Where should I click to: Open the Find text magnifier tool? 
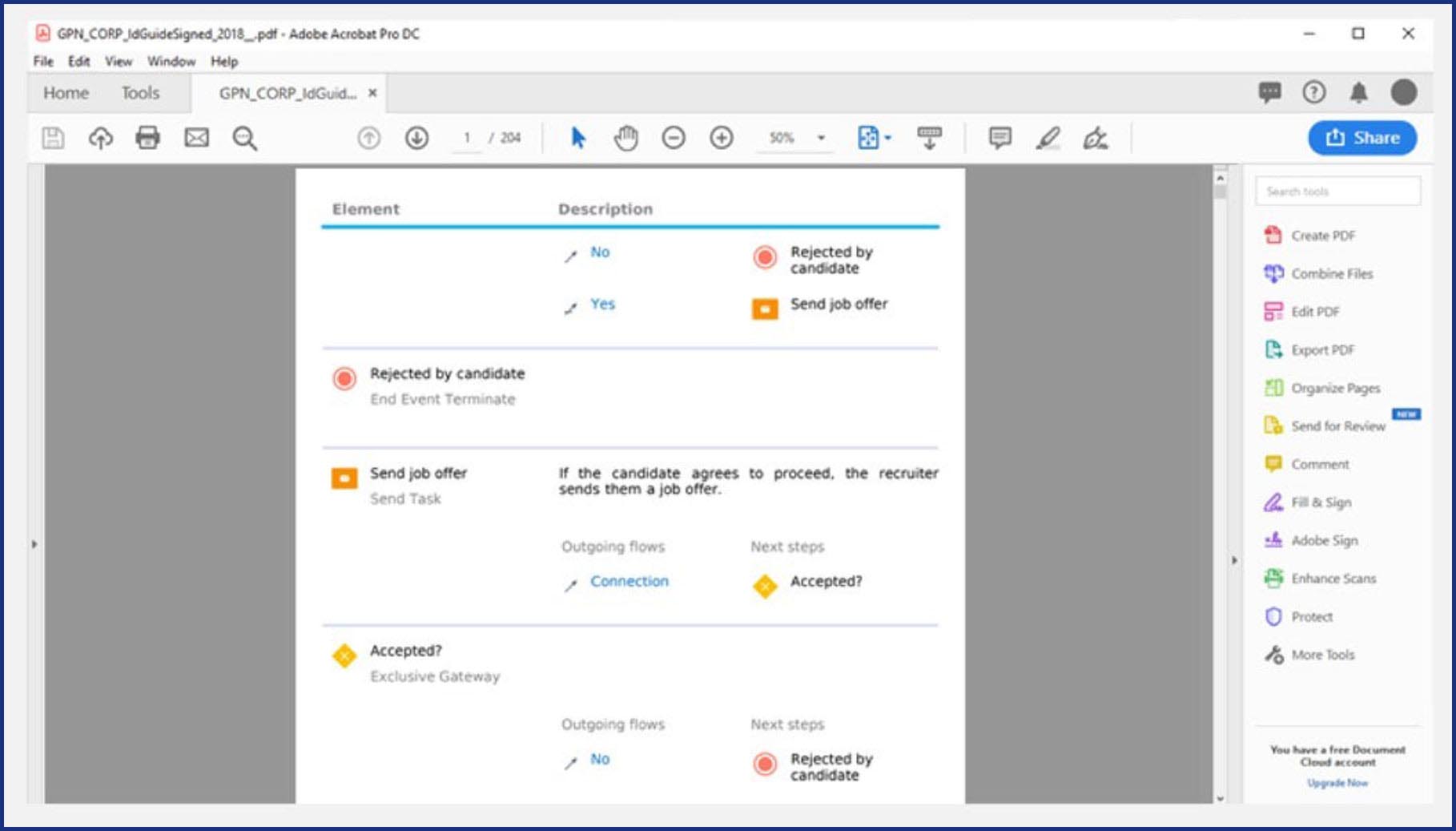pos(244,138)
